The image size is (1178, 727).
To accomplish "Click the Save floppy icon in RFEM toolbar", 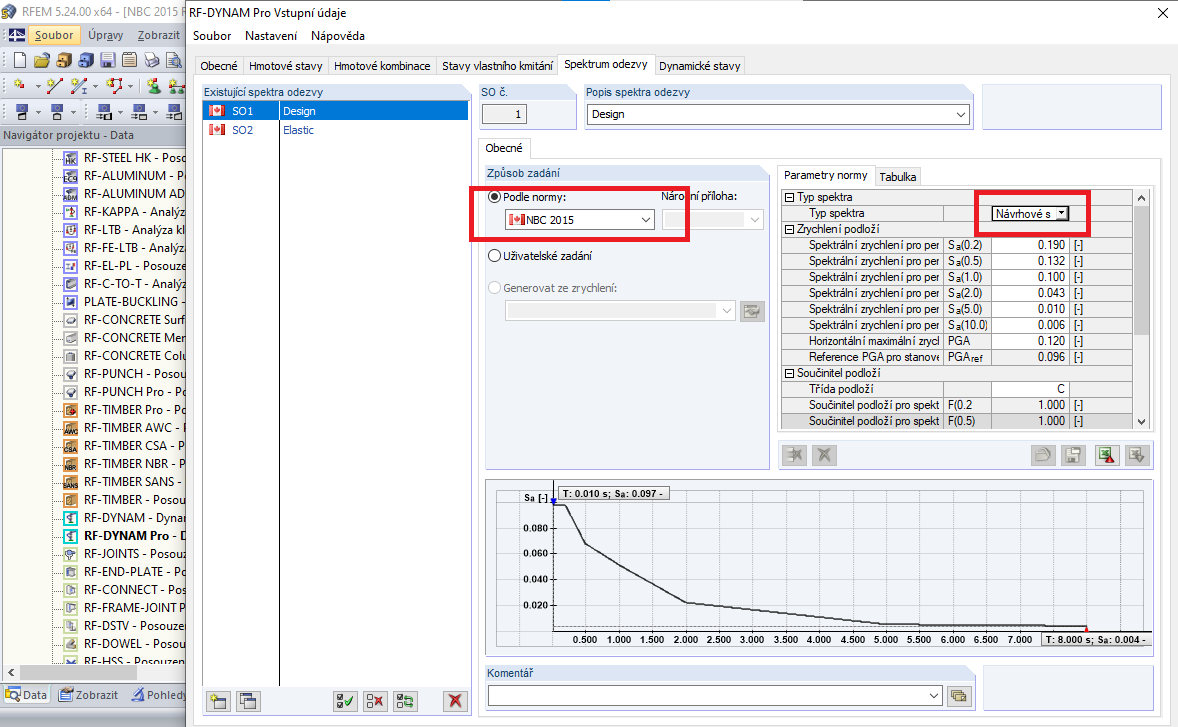I will click(108, 60).
